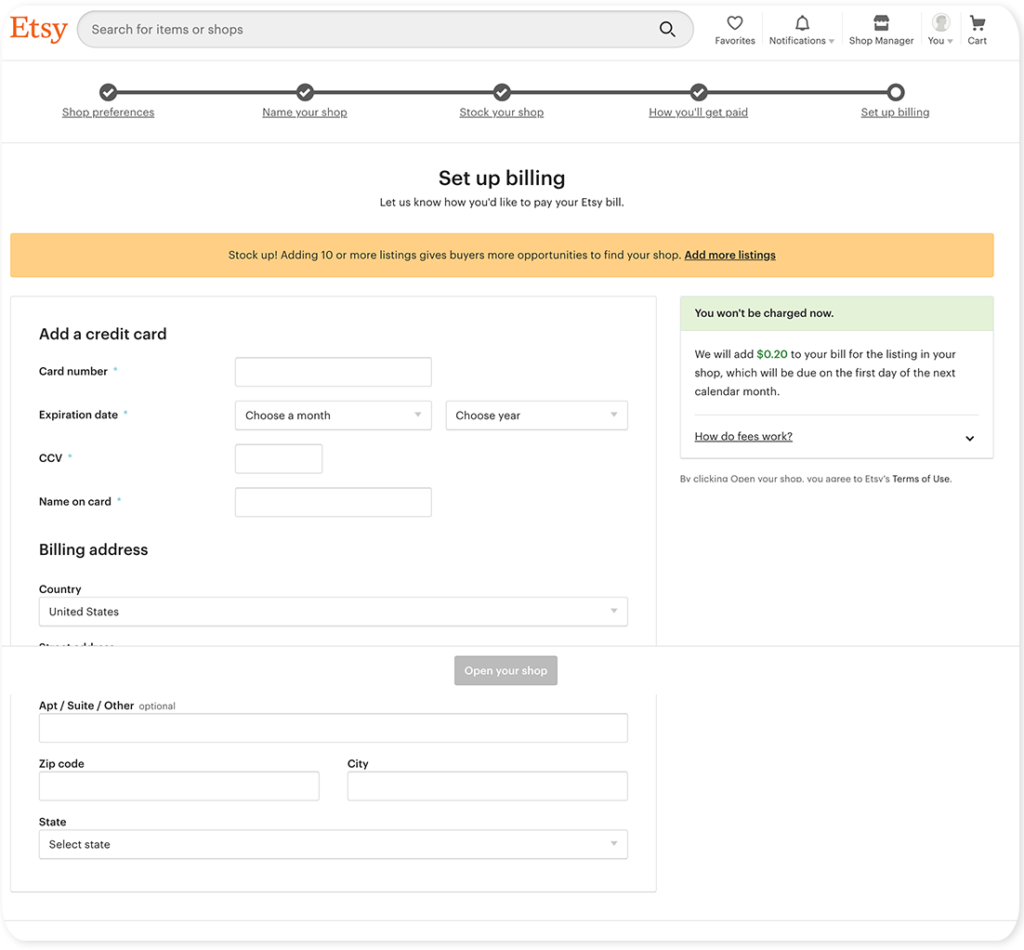Open the Cart icon
Viewport: 1024px width, 950px height.
(x=977, y=23)
